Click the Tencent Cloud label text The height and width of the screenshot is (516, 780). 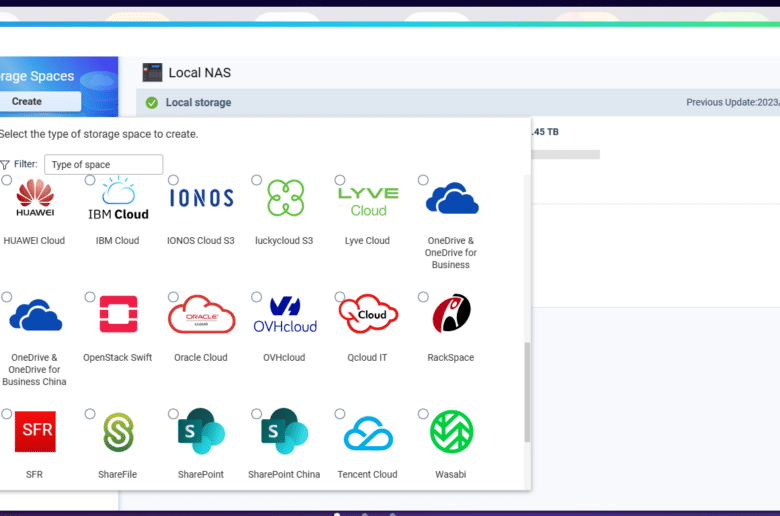click(x=367, y=474)
